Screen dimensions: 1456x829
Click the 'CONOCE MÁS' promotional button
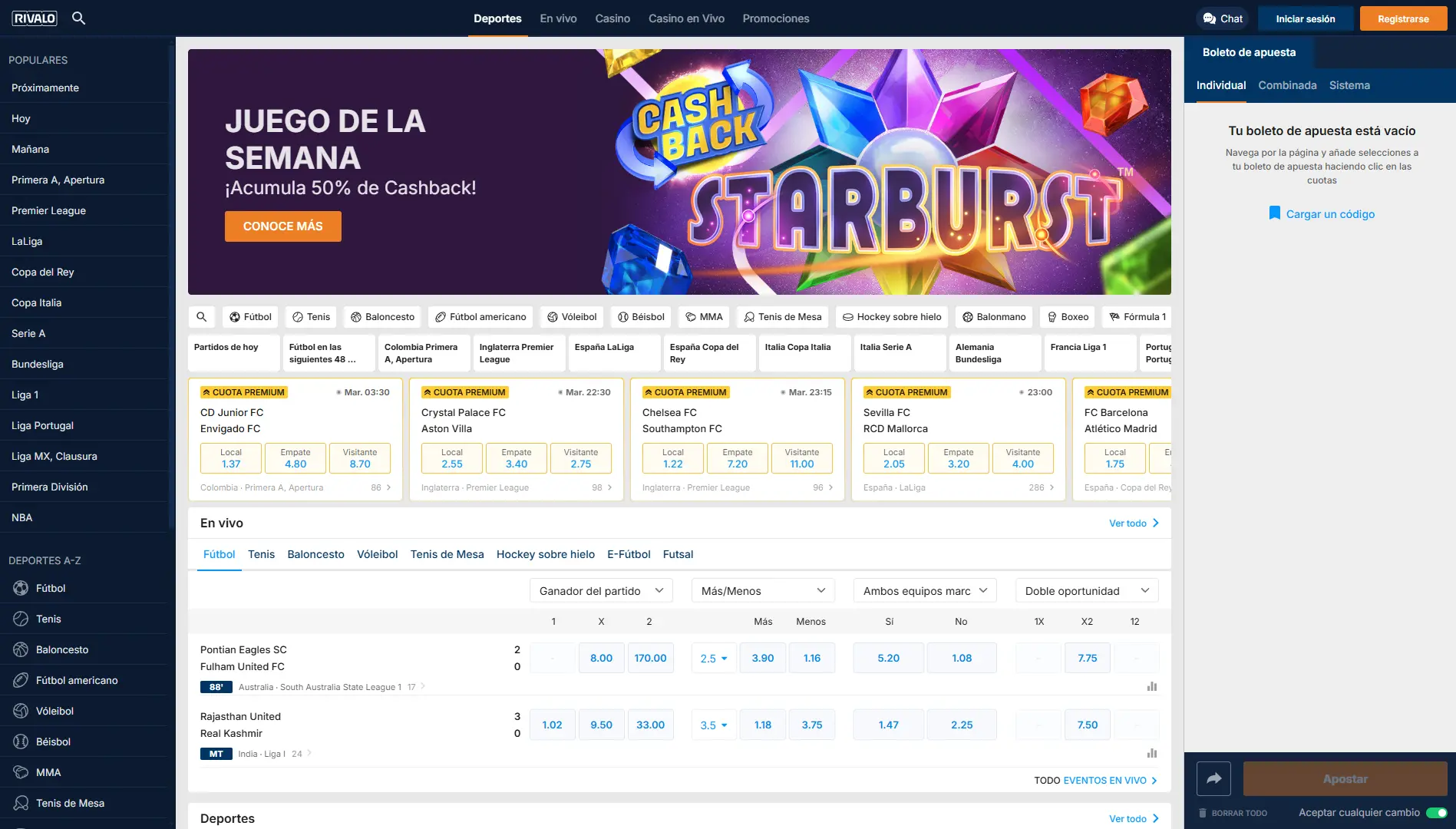282,226
